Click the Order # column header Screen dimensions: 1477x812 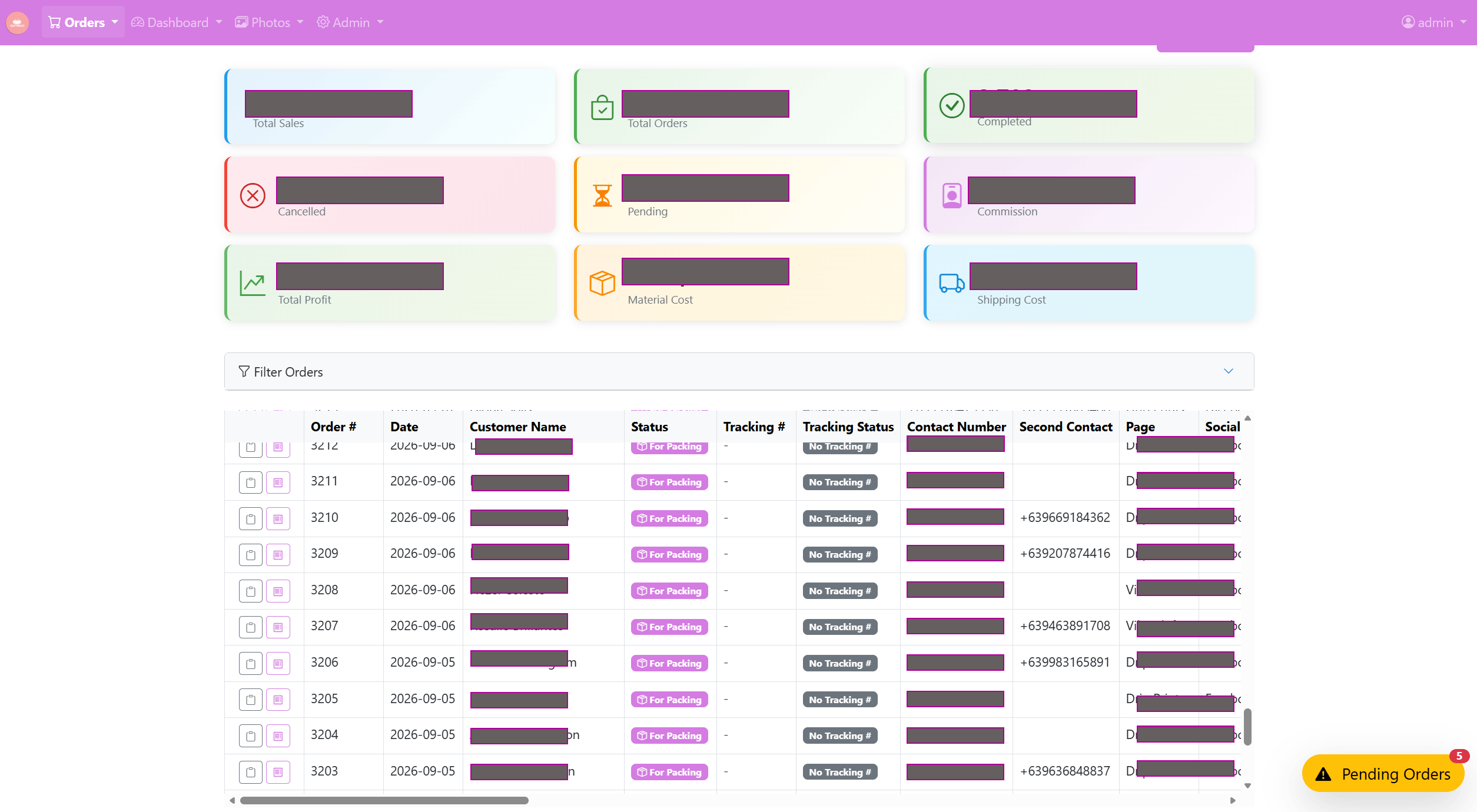333,427
